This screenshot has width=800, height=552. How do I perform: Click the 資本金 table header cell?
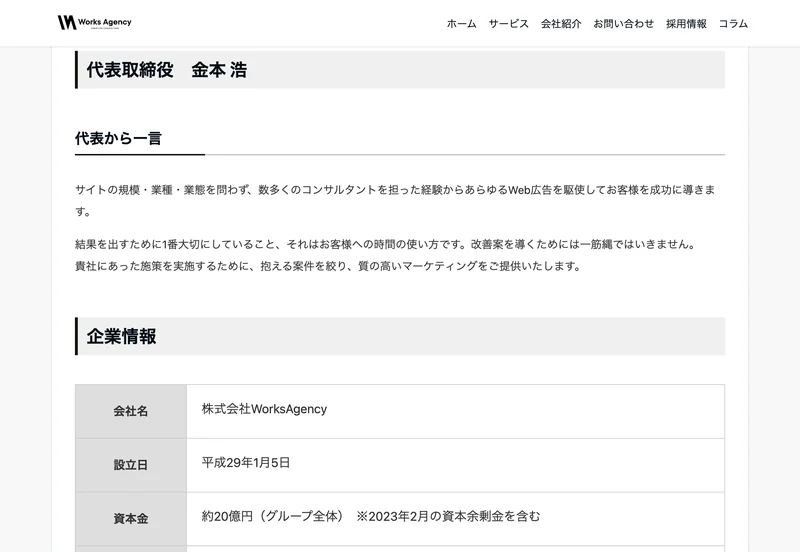131,519
